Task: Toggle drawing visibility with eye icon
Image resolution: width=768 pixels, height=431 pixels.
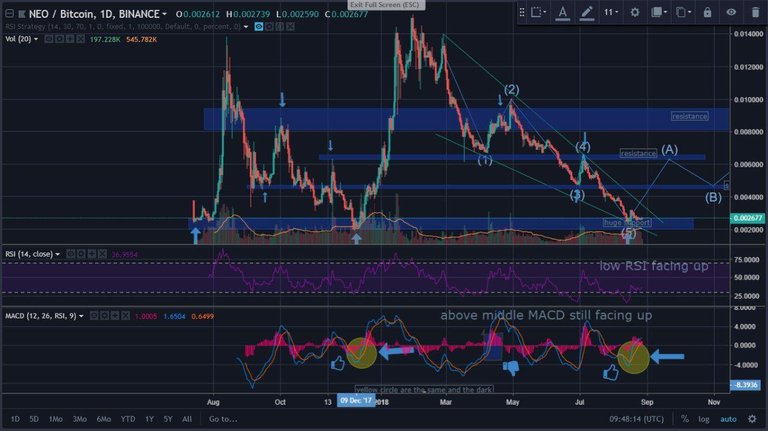Action: [x=731, y=12]
